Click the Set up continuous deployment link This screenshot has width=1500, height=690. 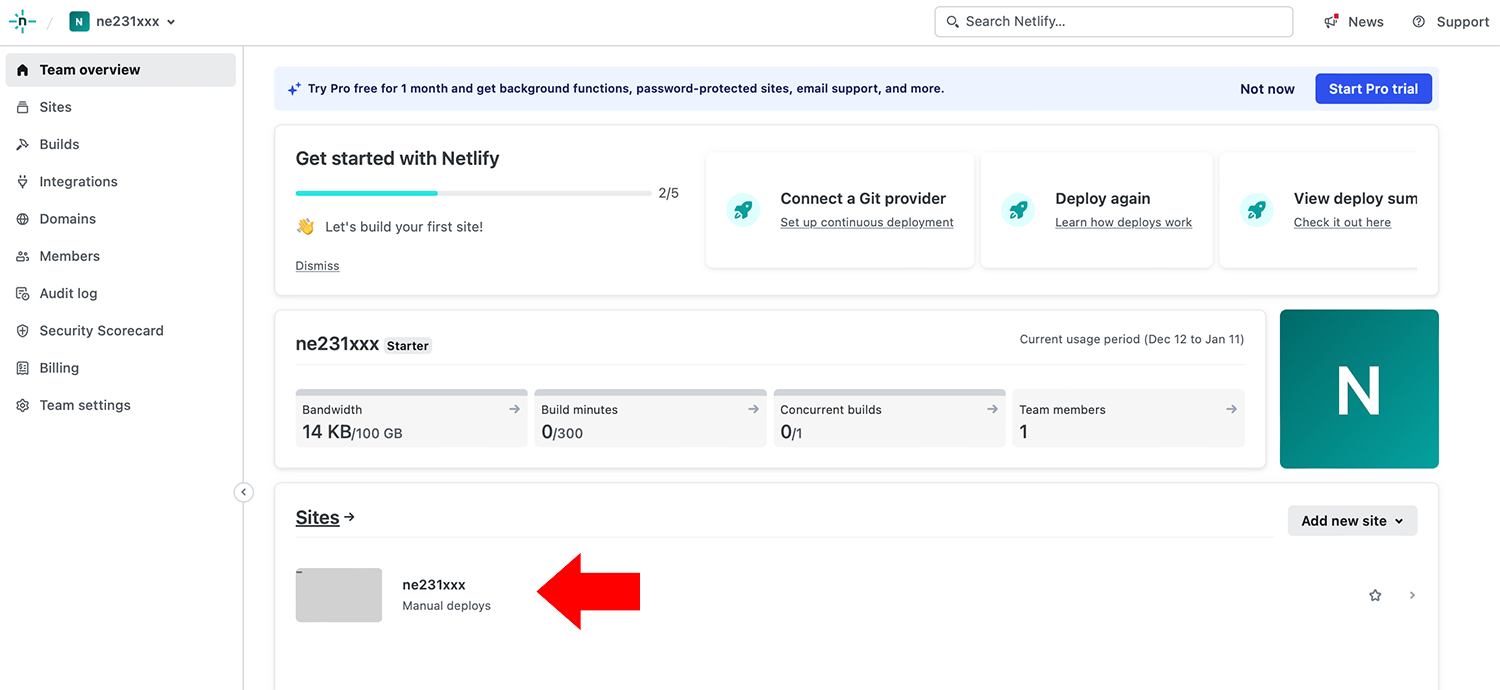point(866,223)
